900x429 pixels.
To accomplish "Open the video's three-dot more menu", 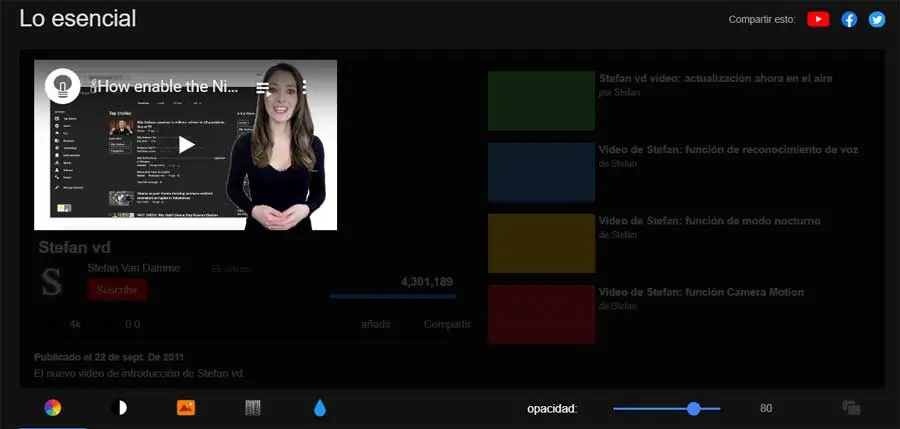I will coord(304,87).
